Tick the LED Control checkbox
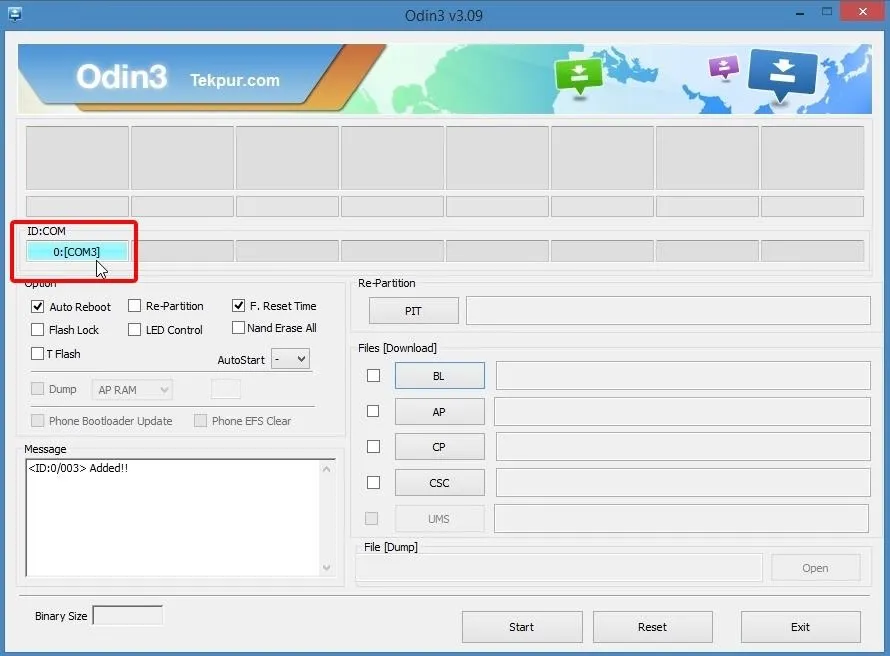This screenshot has width=890, height=656. [x=135, y=330]
